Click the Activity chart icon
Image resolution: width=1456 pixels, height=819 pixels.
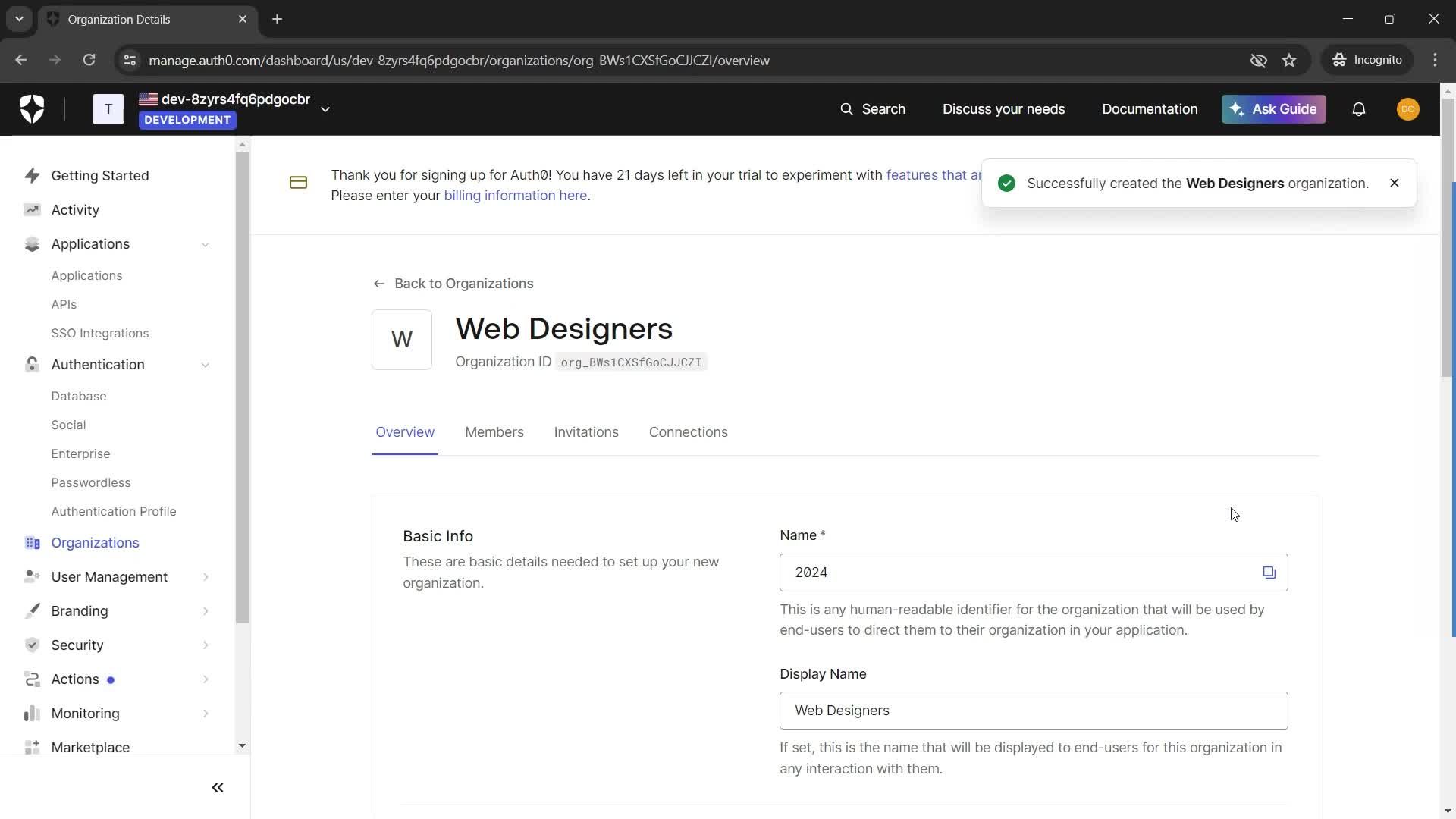click(x=32, y=209)
